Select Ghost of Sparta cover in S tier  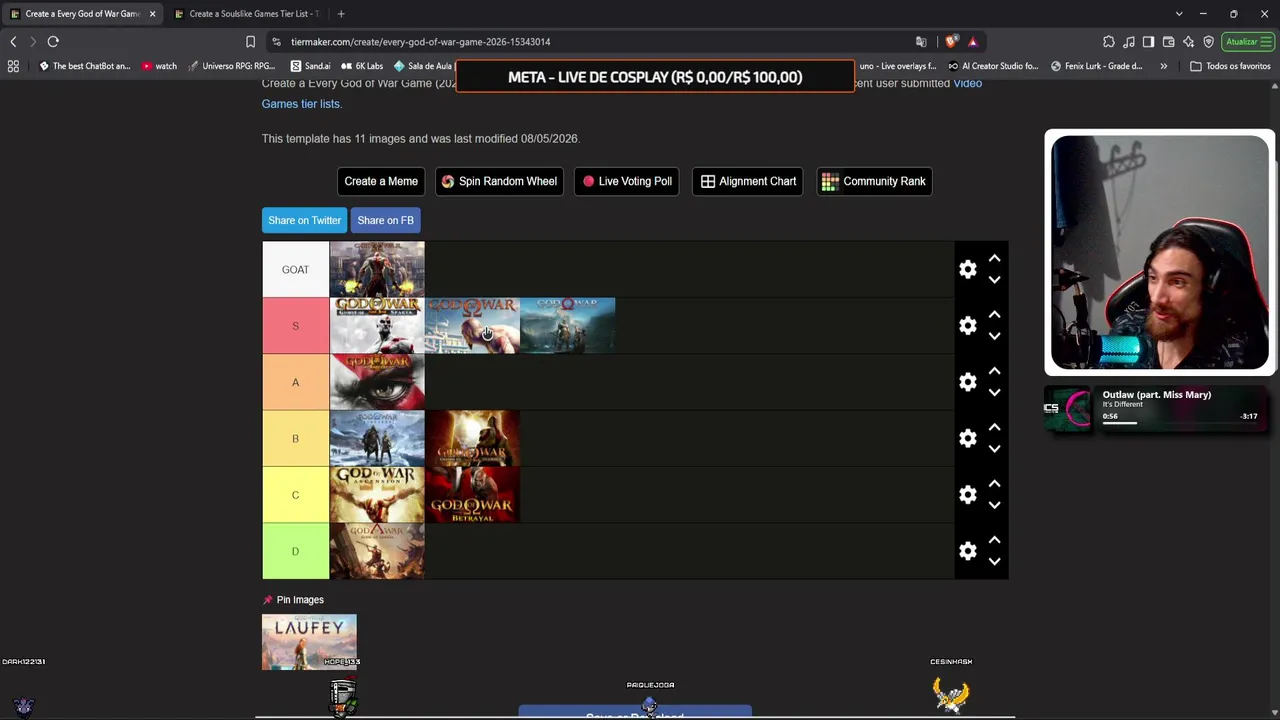pyautogui.click(x=377, y=326)
